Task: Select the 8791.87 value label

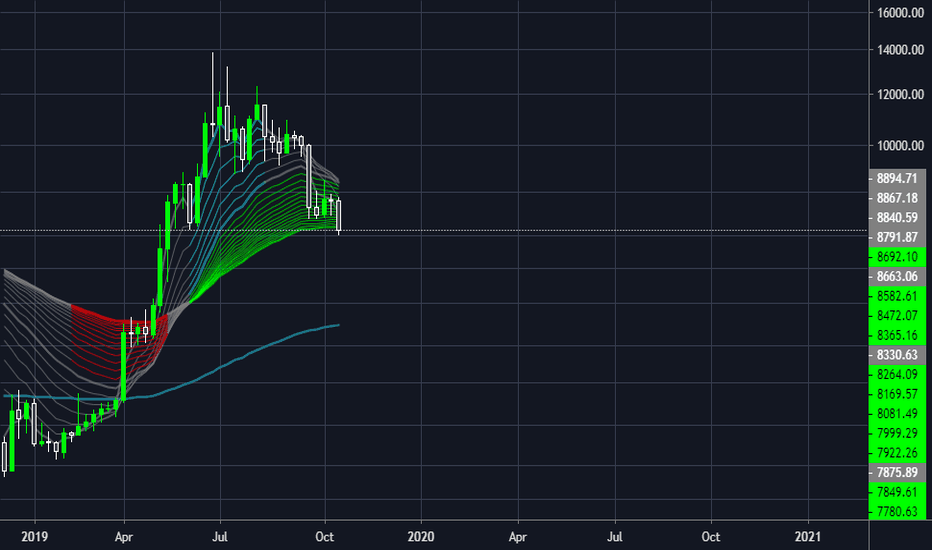Action: [897, 237]
